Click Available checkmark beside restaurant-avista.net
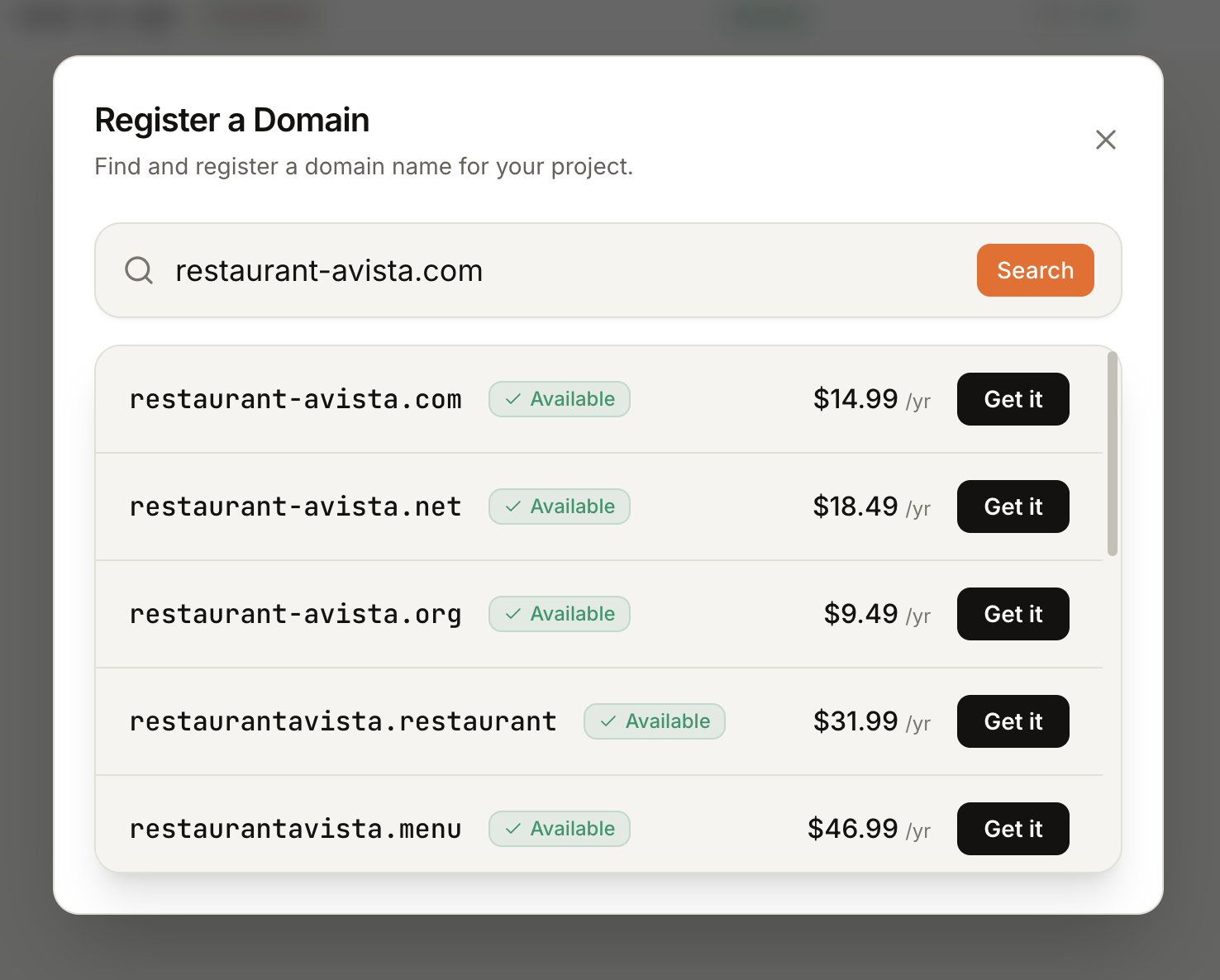Image resolution: width=1220 pixels, height=980 pixels. click(x=560, y=507)
